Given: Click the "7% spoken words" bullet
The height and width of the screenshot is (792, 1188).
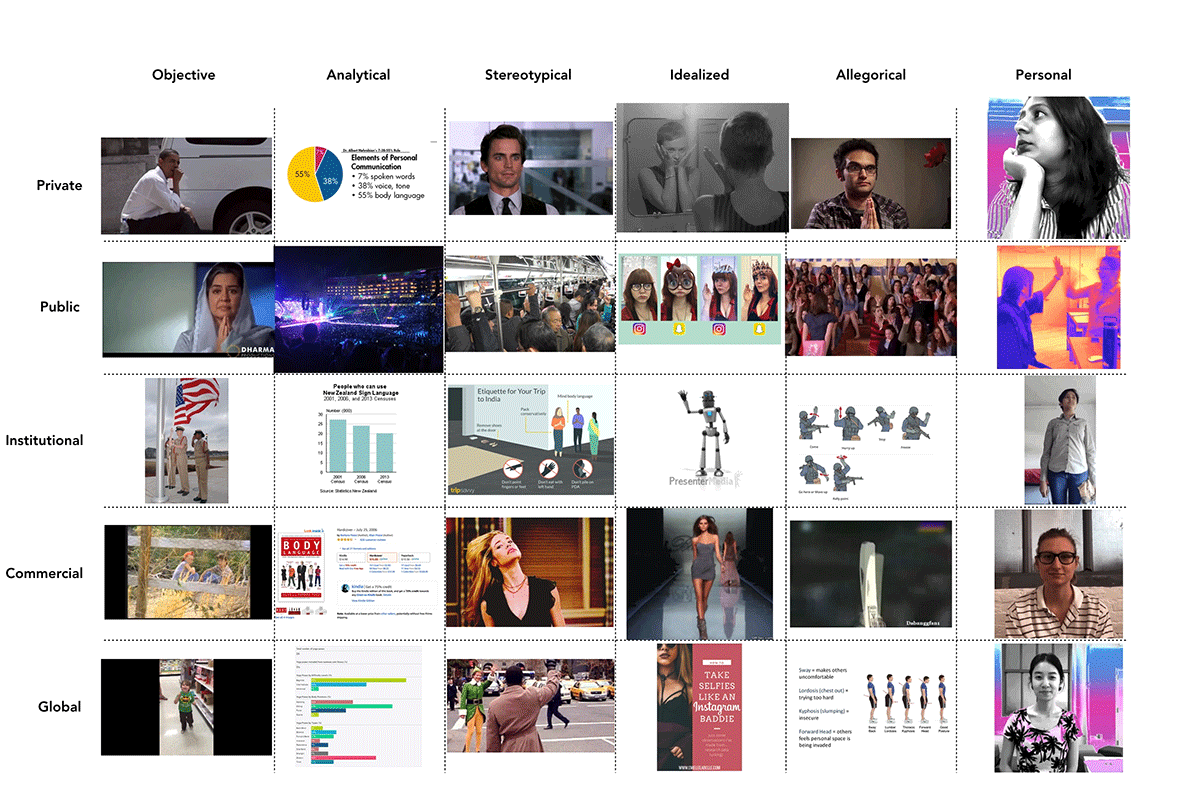Looking at the screenshot, I should [x=383, y=177].
